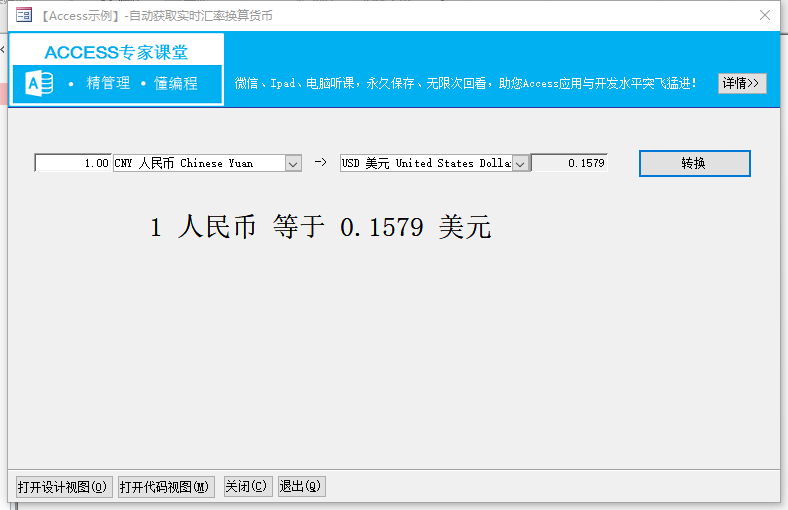Click the Access form icon in title bar

(x=24, y=15)
